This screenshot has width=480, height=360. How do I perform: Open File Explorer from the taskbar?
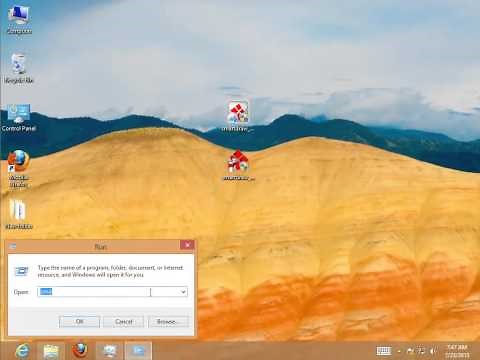pyautogui.click(x=51, y=351)
